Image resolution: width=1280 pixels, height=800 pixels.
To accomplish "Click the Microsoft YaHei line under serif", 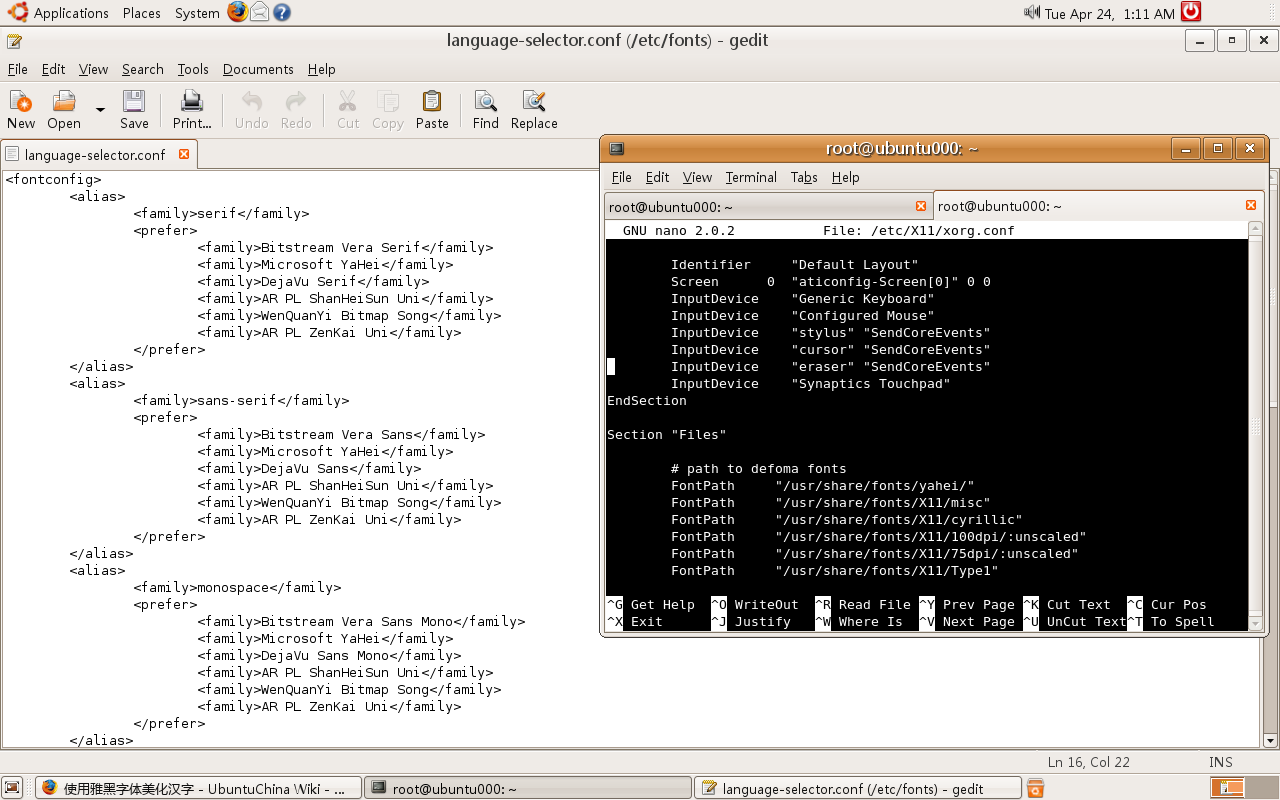I will (x=325, y=264).
